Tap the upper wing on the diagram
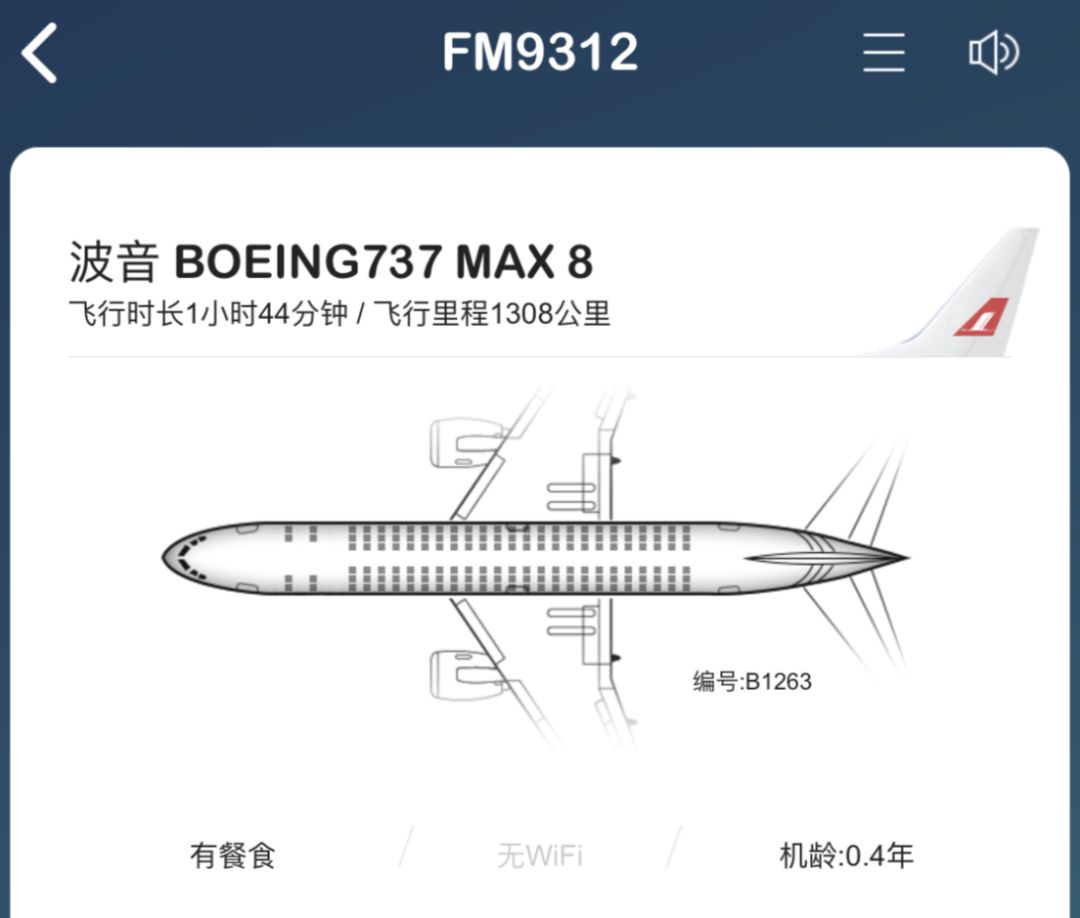 537,455
